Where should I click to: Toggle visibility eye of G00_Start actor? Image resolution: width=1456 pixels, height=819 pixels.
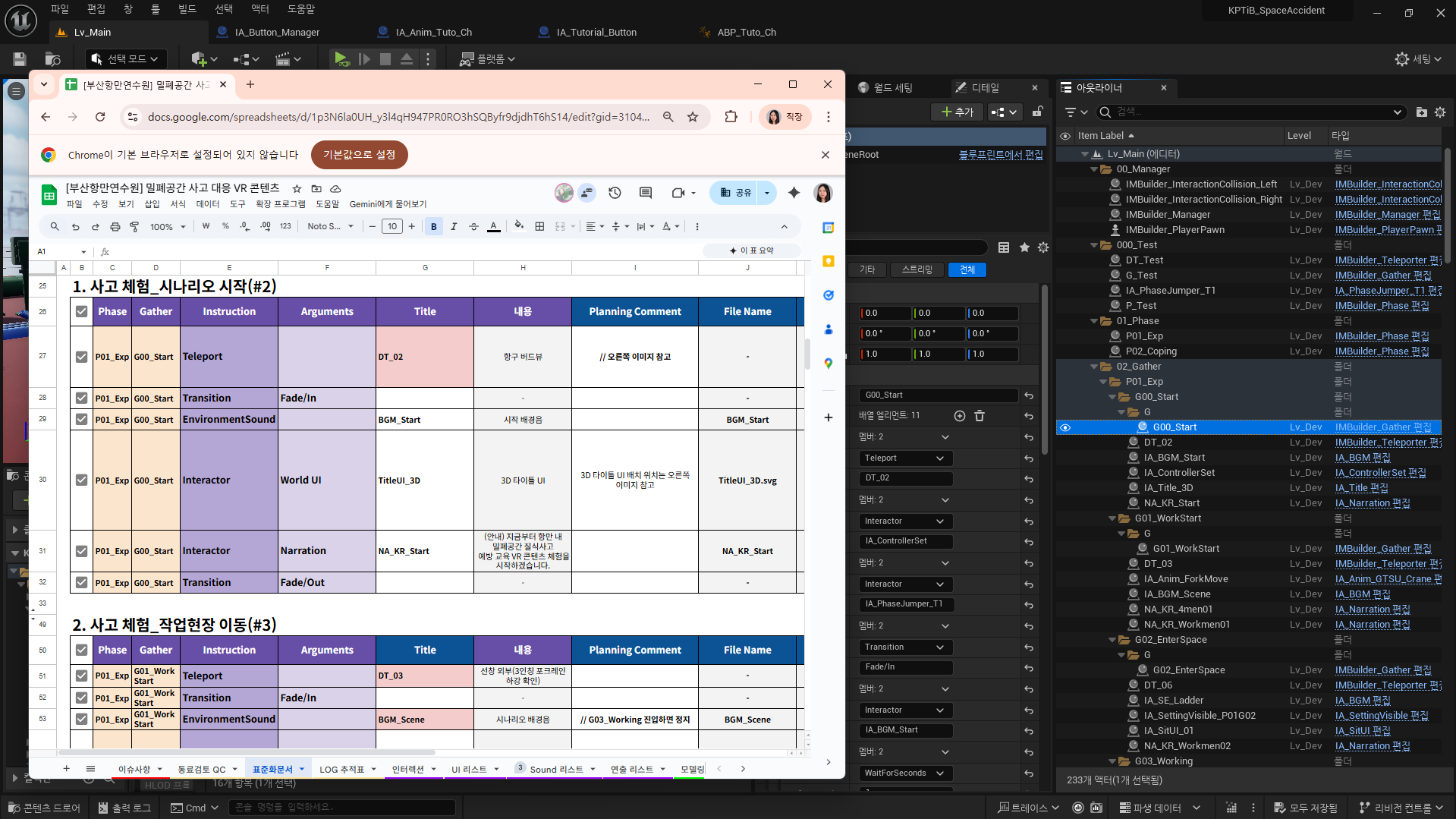click(1065, 427)
